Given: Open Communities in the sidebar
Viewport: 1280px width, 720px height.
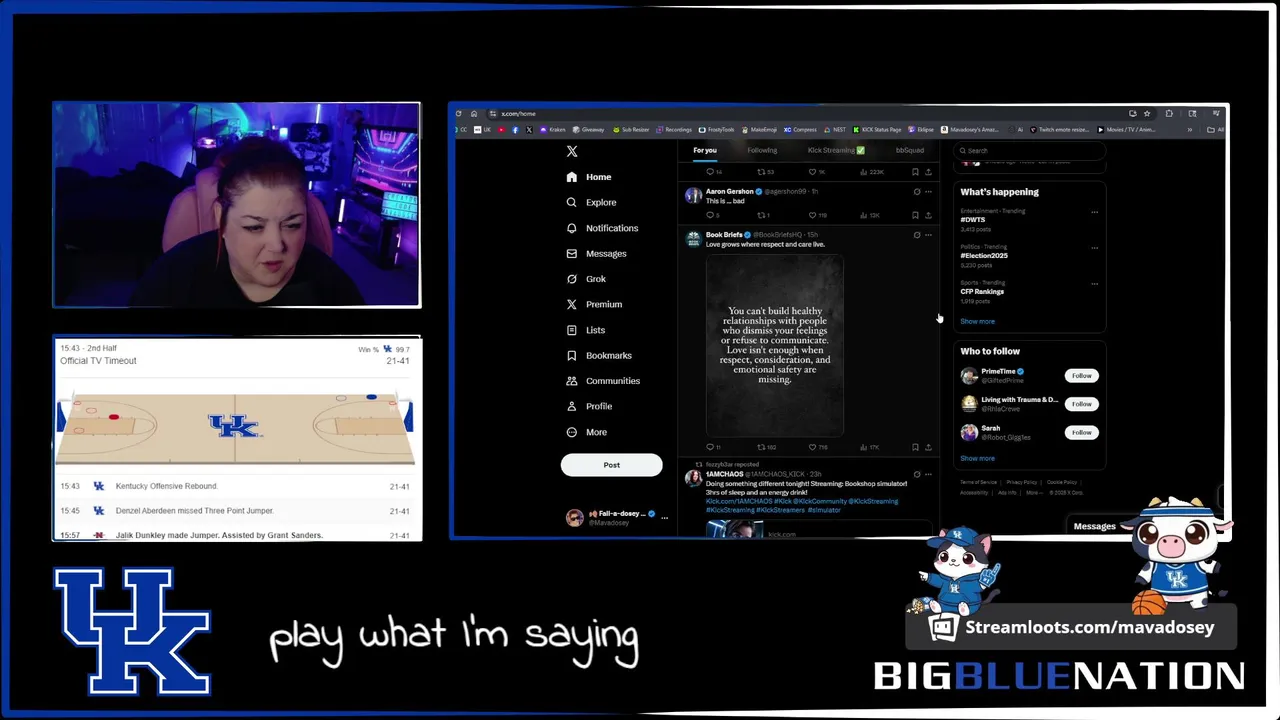Looking at the screenshot, I should click(x=603, y=381).
